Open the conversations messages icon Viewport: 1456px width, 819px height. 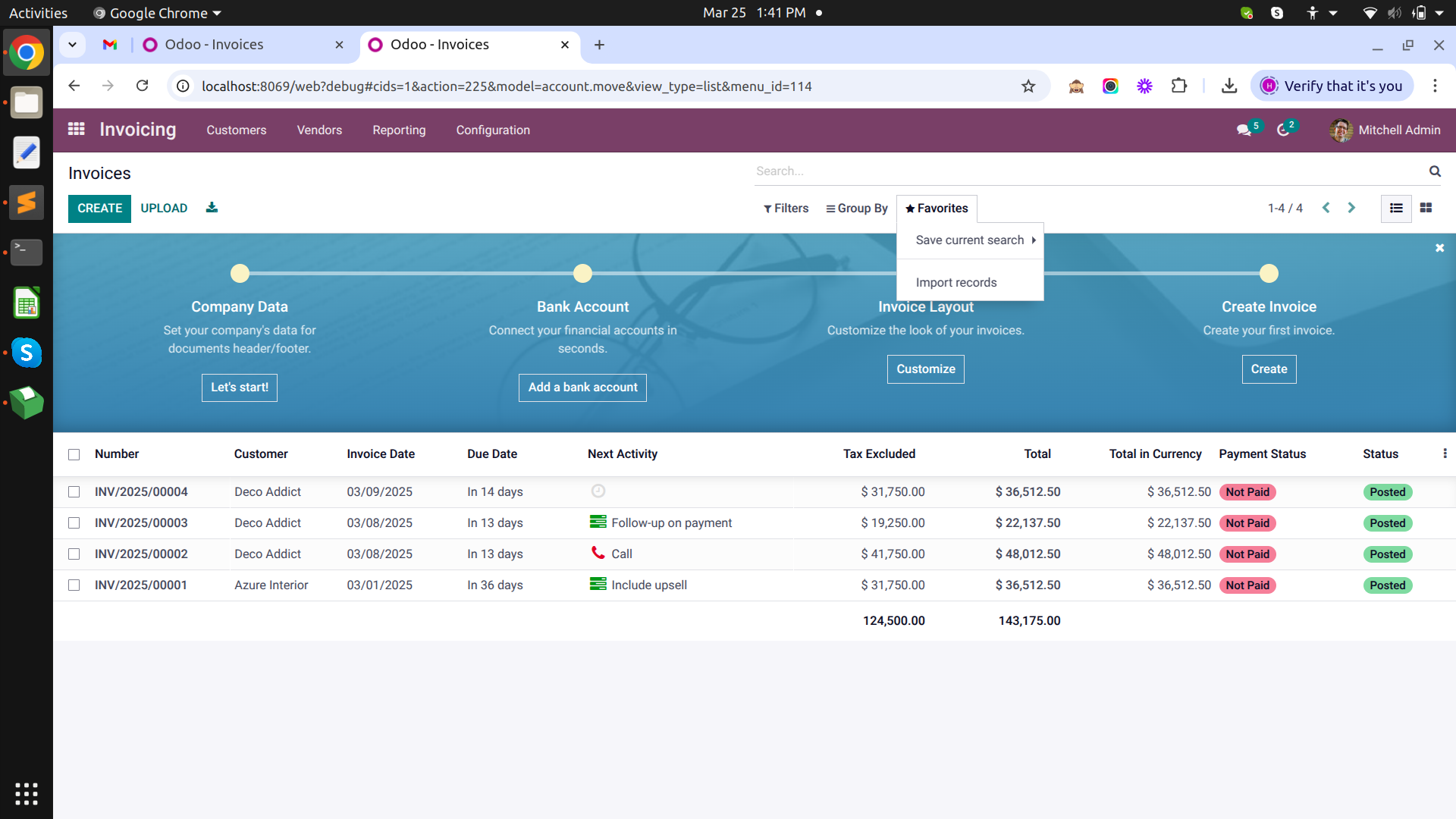(1244, 130)
